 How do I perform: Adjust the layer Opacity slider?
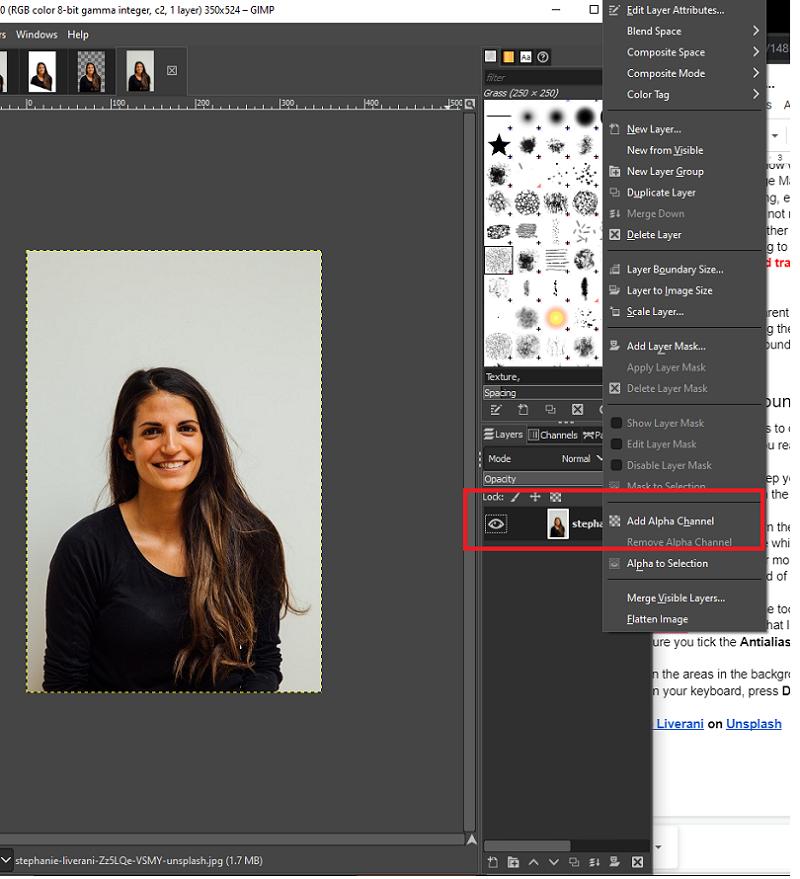click(x=545, y=479)
